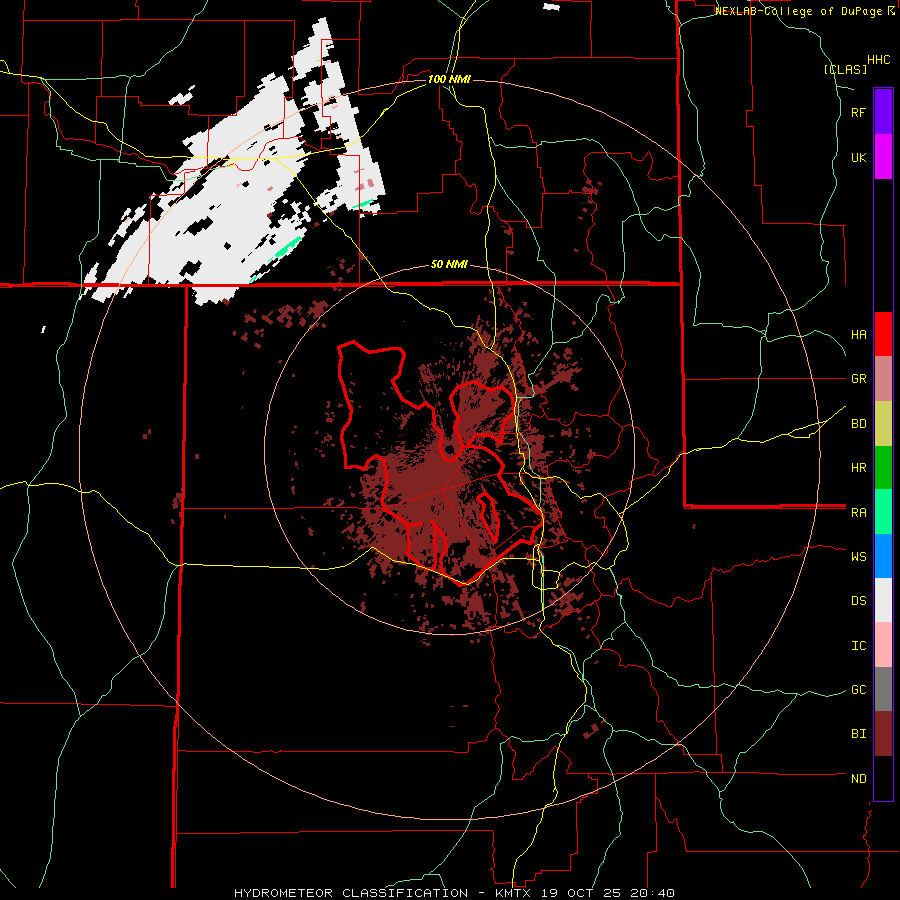The image size is (900, 900).
Task: Click the 'HYDROMETEOR CLASSIFICATION' title text
Action: [351, 893]
